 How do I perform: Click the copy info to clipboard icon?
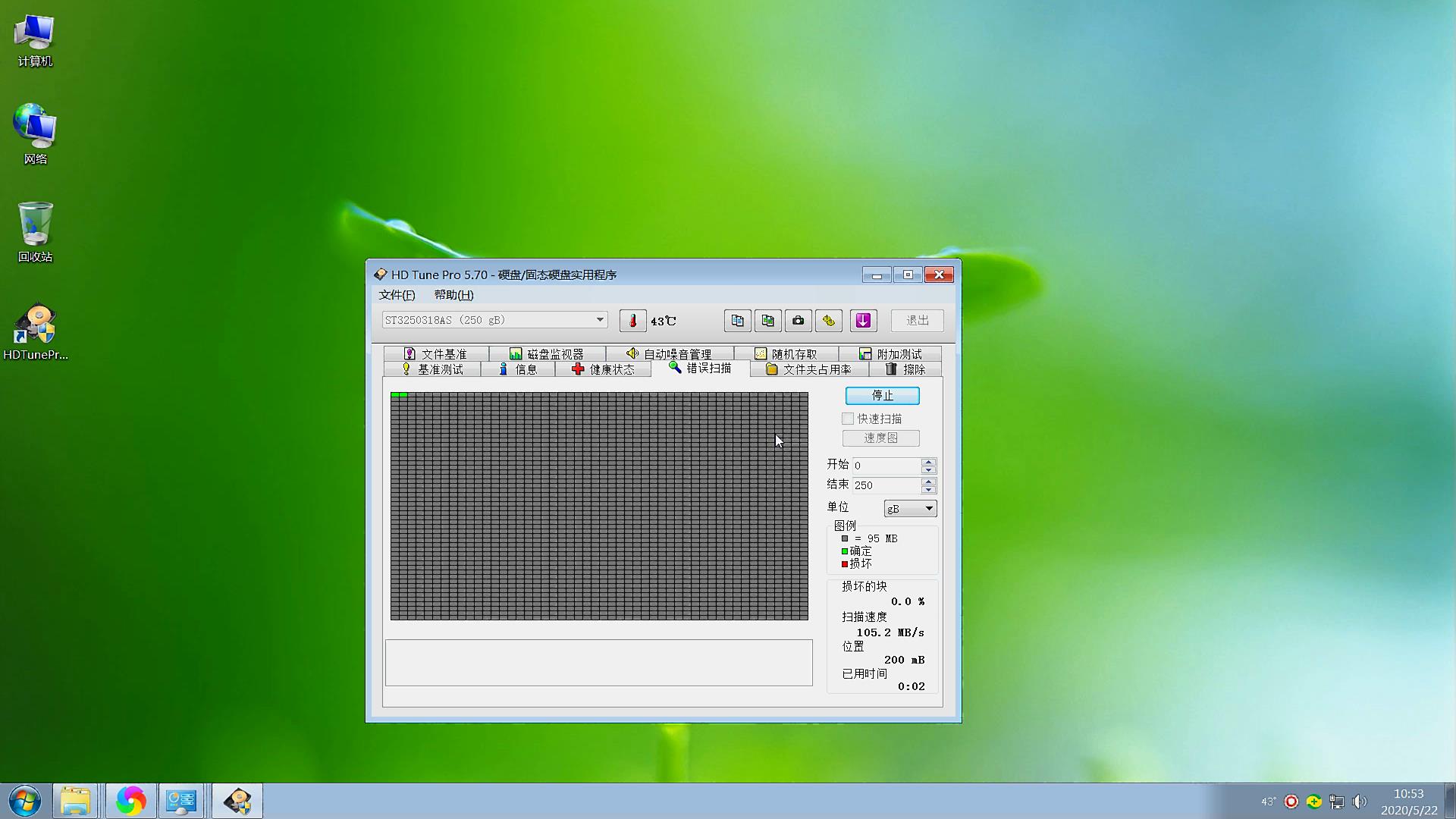click(x=737, y=321)
